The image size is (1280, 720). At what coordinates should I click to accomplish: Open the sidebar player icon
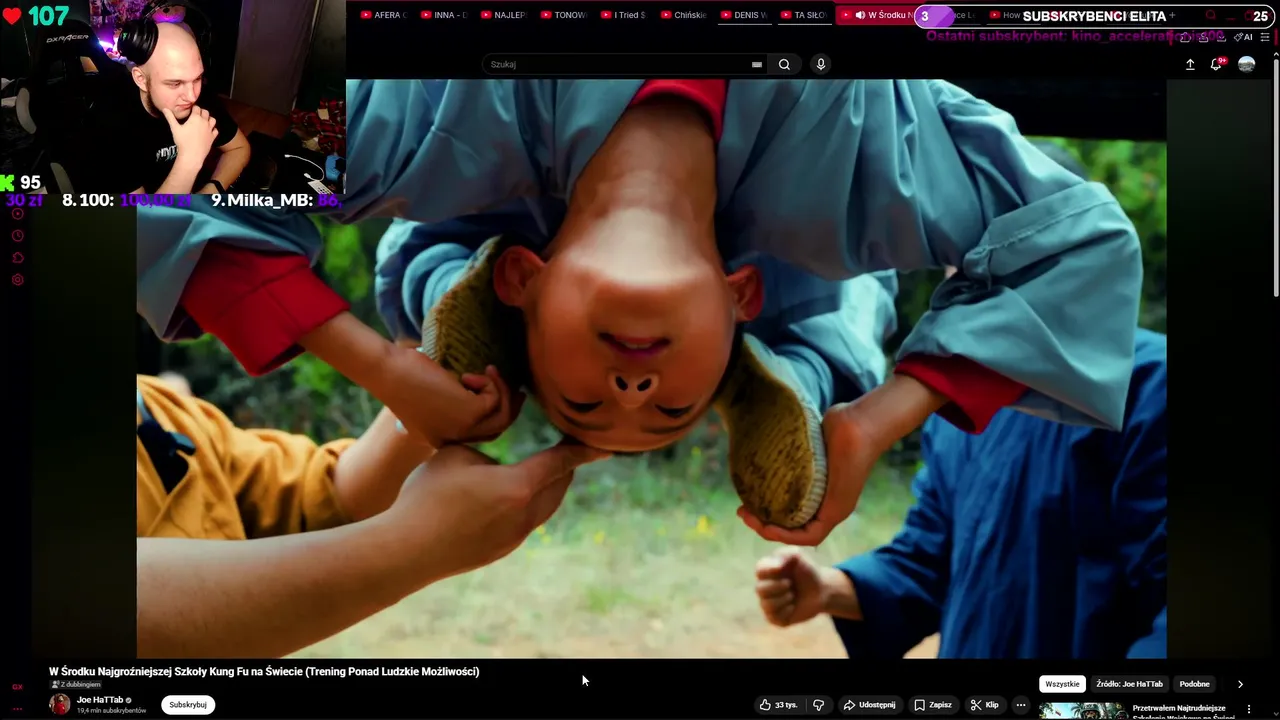tap(17, 214)
